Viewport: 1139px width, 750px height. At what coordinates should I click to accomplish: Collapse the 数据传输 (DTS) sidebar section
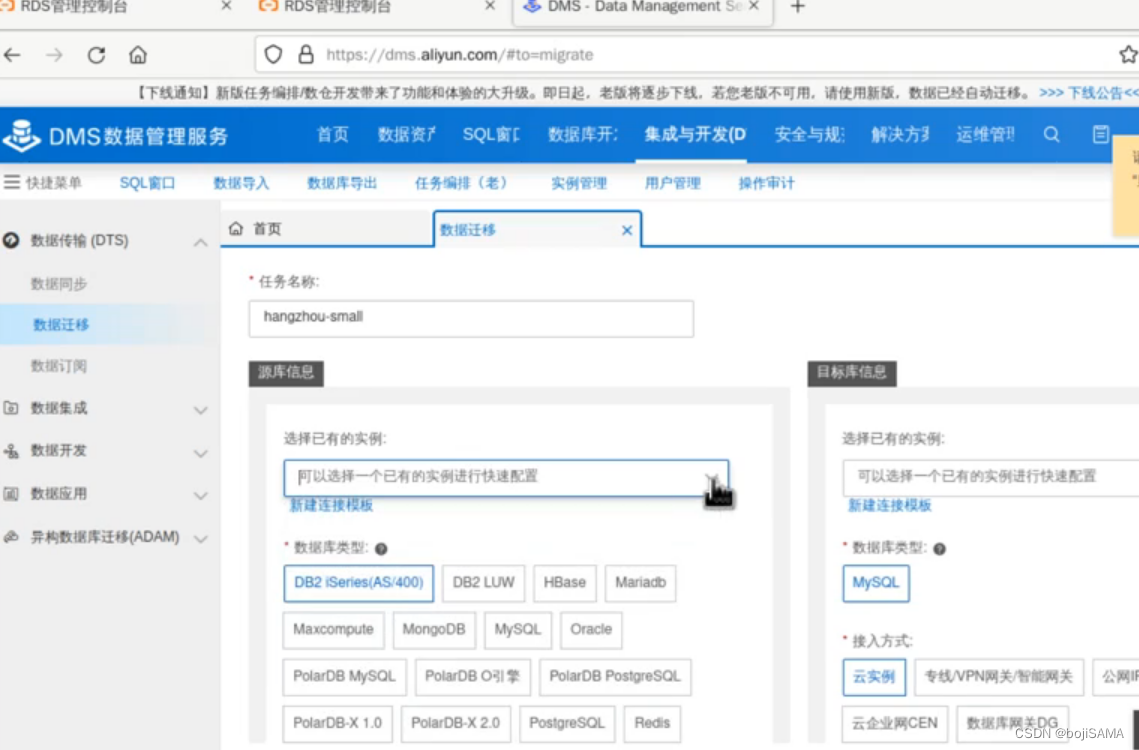(x=201, y=241)
